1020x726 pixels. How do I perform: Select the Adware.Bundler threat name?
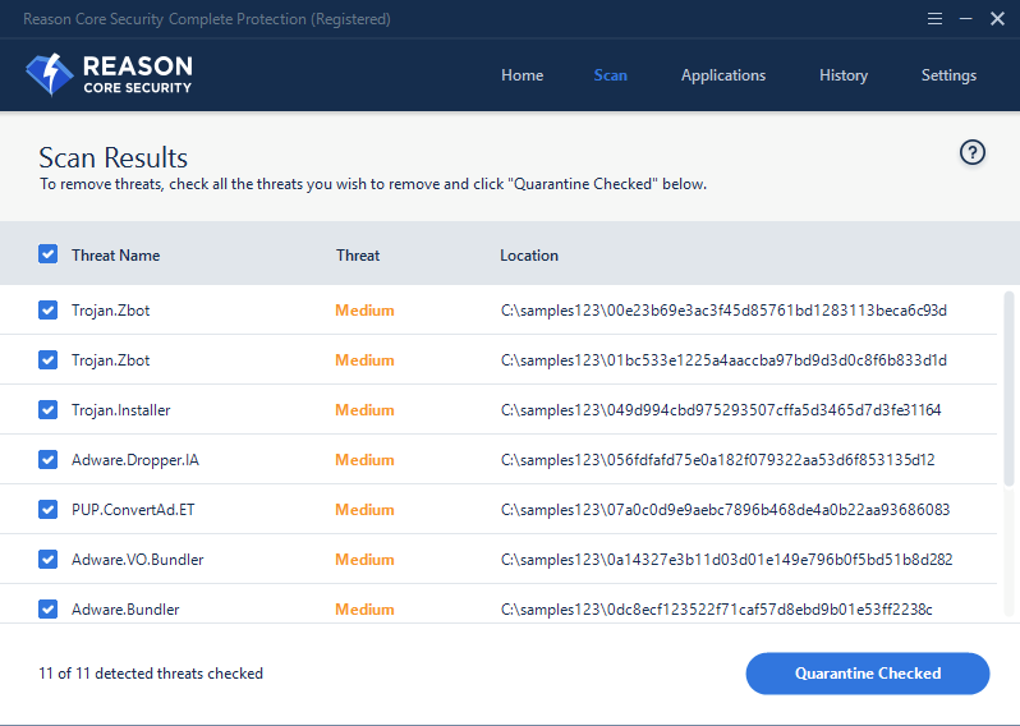coord(126,610)
